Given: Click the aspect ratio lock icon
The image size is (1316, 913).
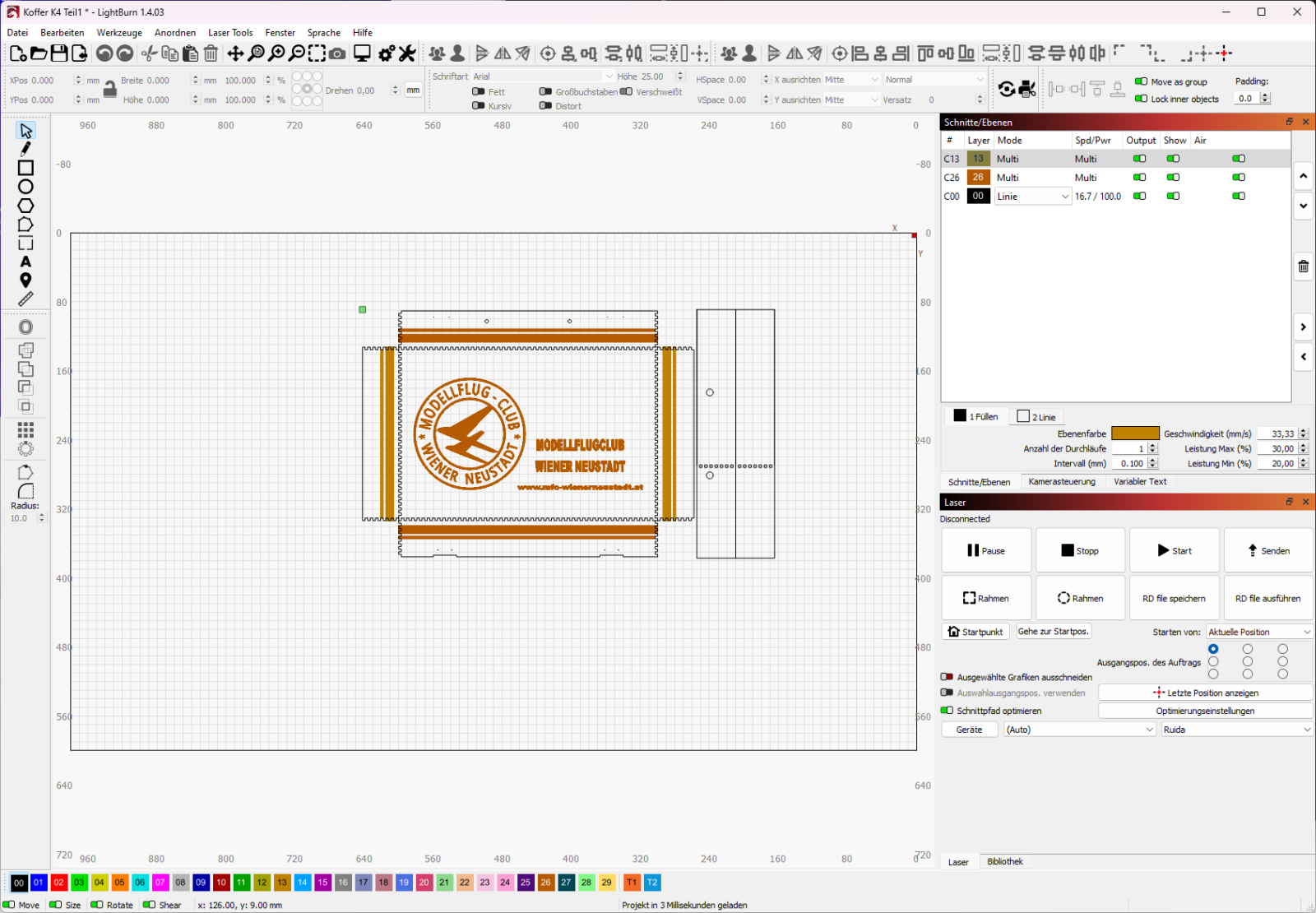Looking at the screenshot, I should coord(109,90).
